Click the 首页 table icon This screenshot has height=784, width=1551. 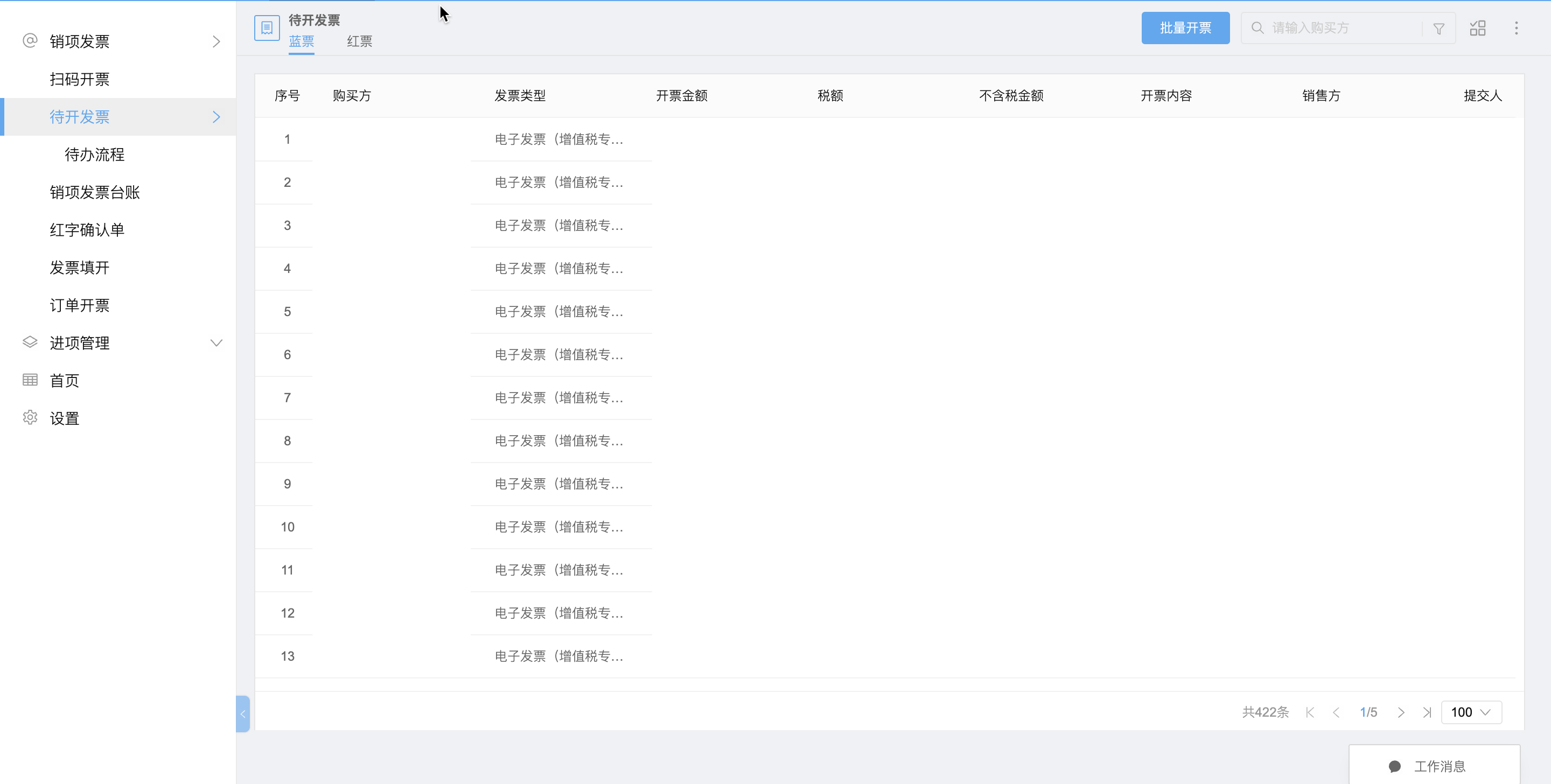[30, 380]
